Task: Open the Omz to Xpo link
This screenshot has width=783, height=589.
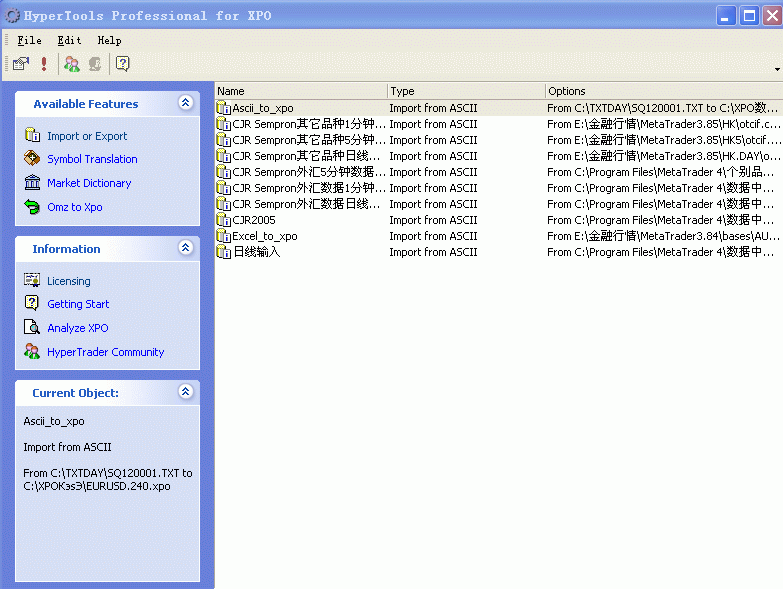Action: [74, 207]
